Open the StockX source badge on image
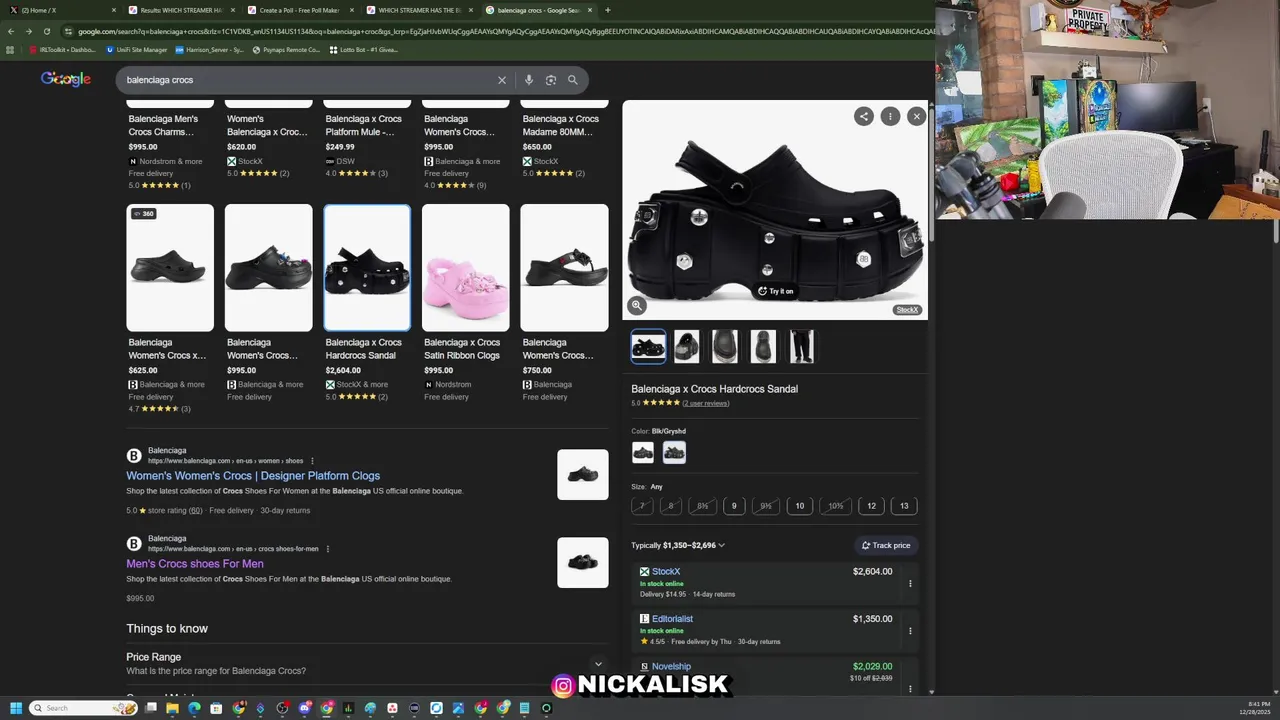The image size is (1280, 720). pyautogui.click(x=907, y=310)
